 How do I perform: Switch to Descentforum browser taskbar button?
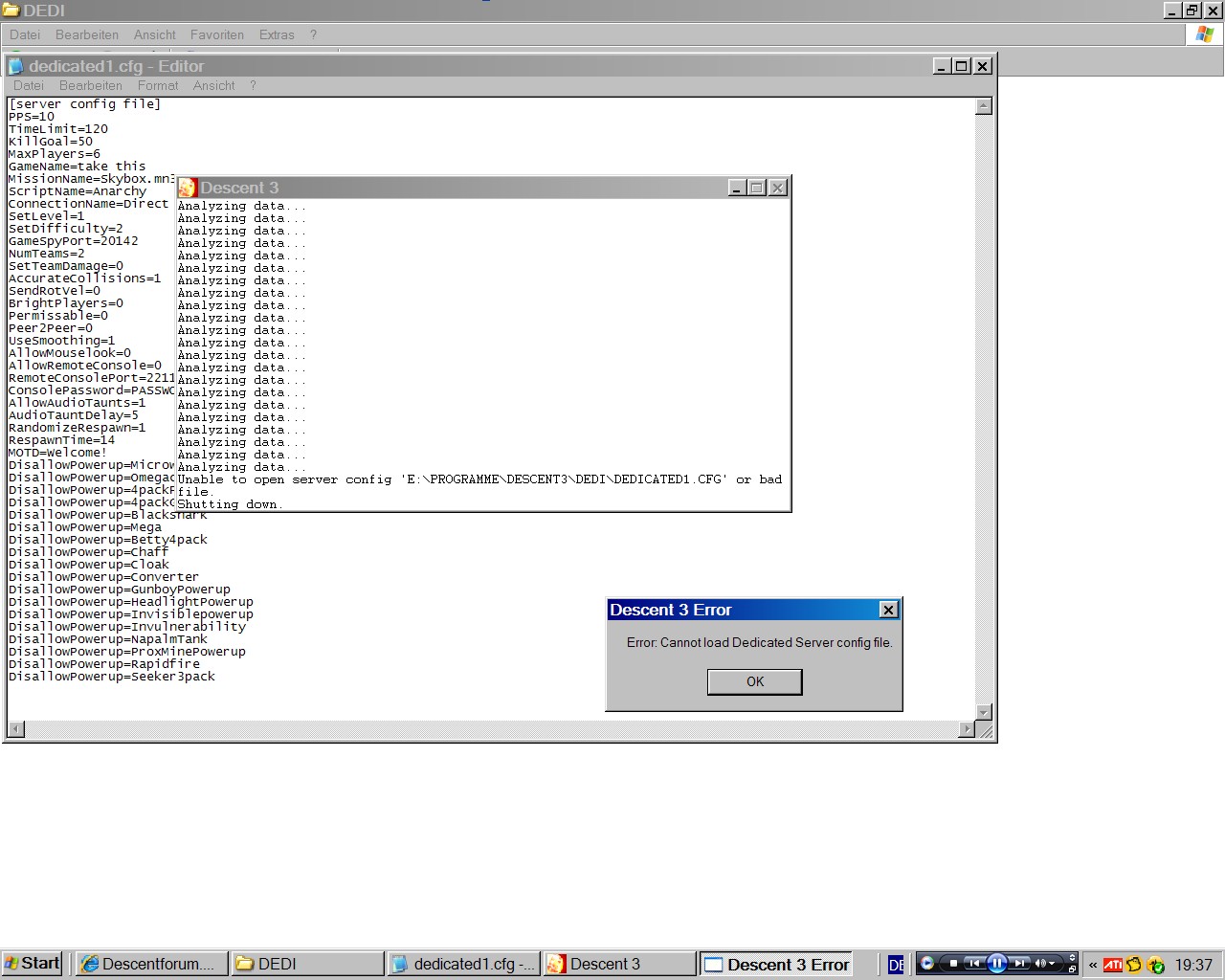tap(151, 964)
